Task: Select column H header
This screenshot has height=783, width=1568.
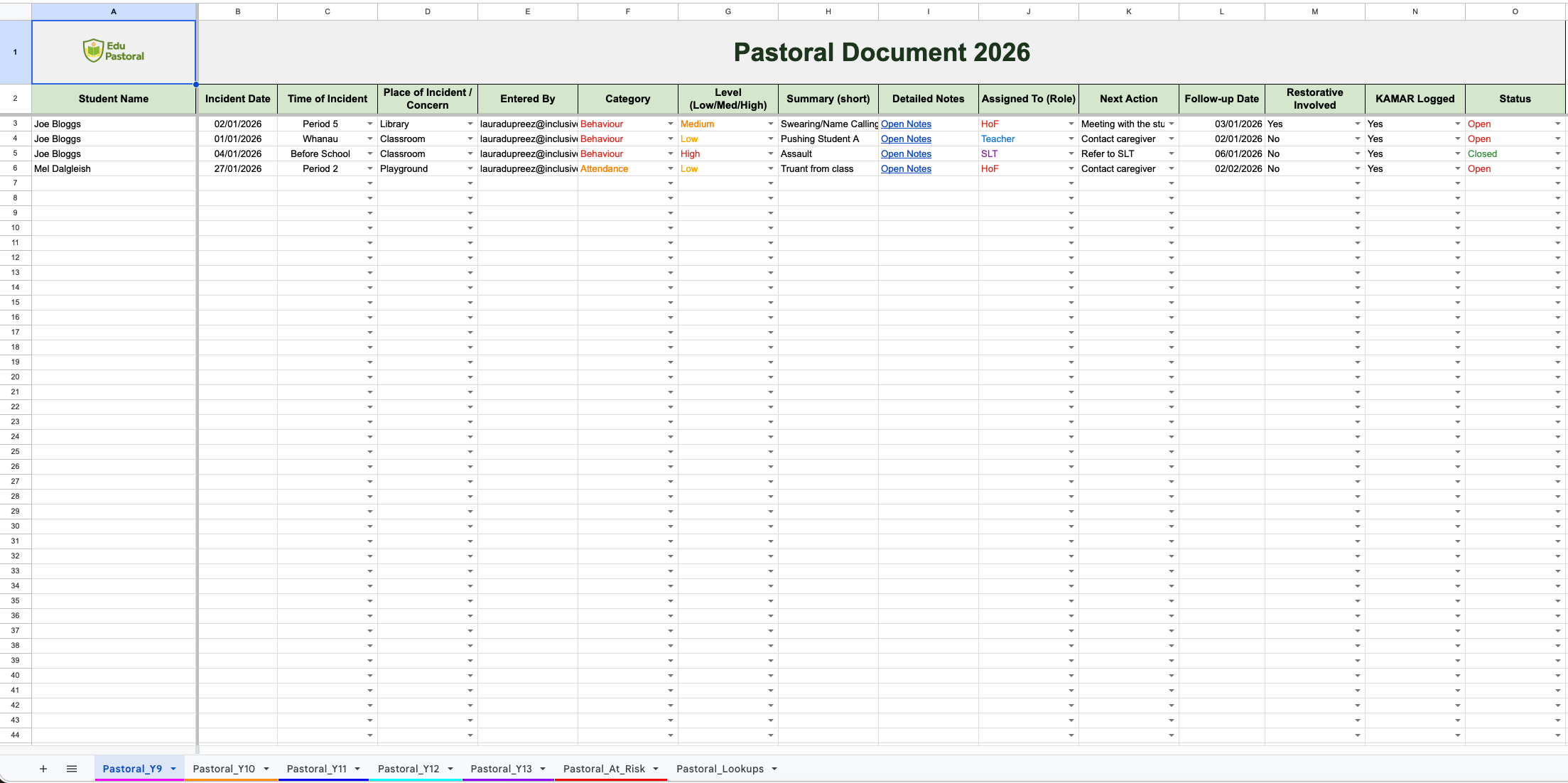Action: point(828,11)
